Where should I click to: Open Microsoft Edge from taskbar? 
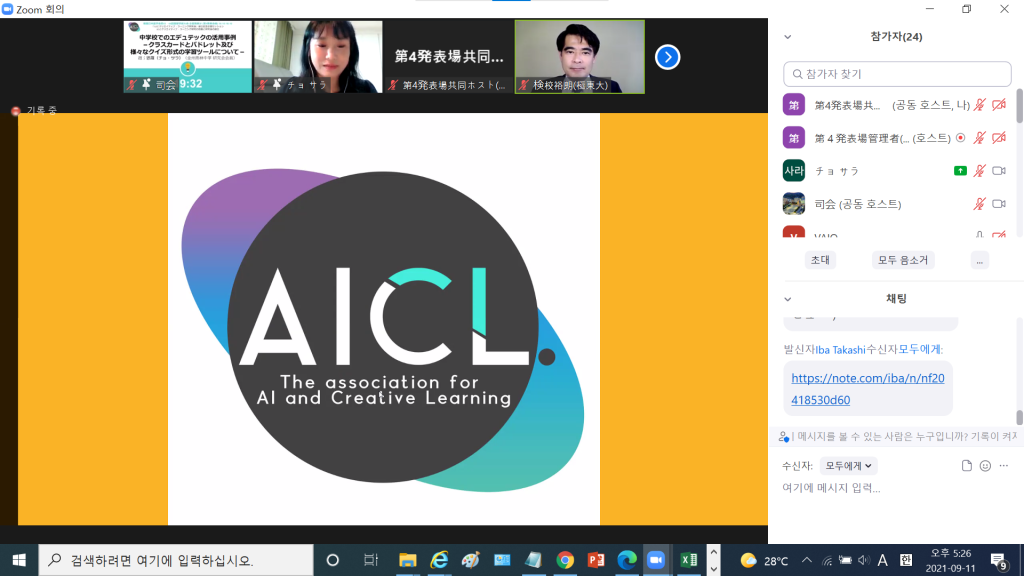(x=627, y=560)
